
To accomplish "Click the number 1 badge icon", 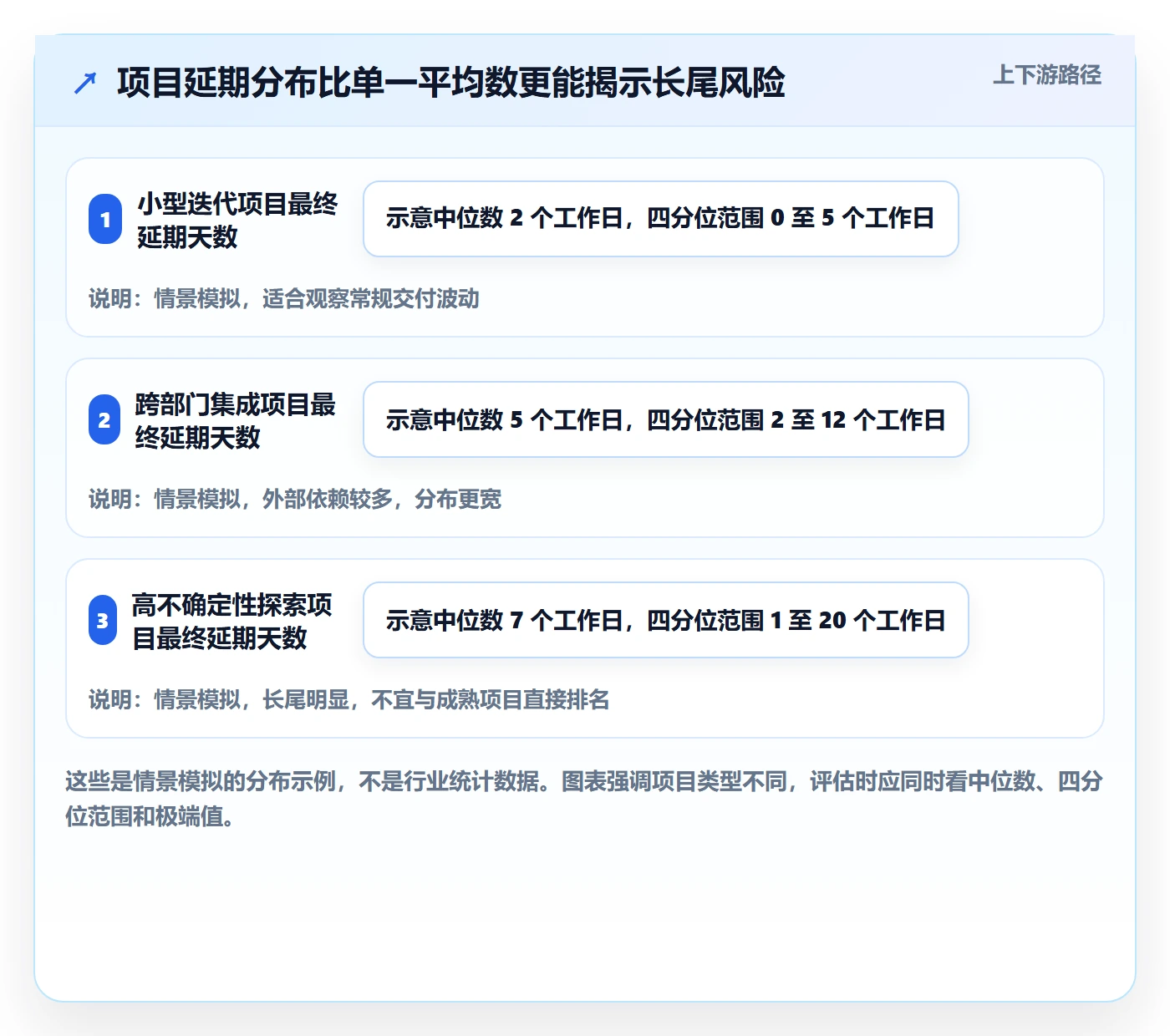I will (x=105, y=219).
